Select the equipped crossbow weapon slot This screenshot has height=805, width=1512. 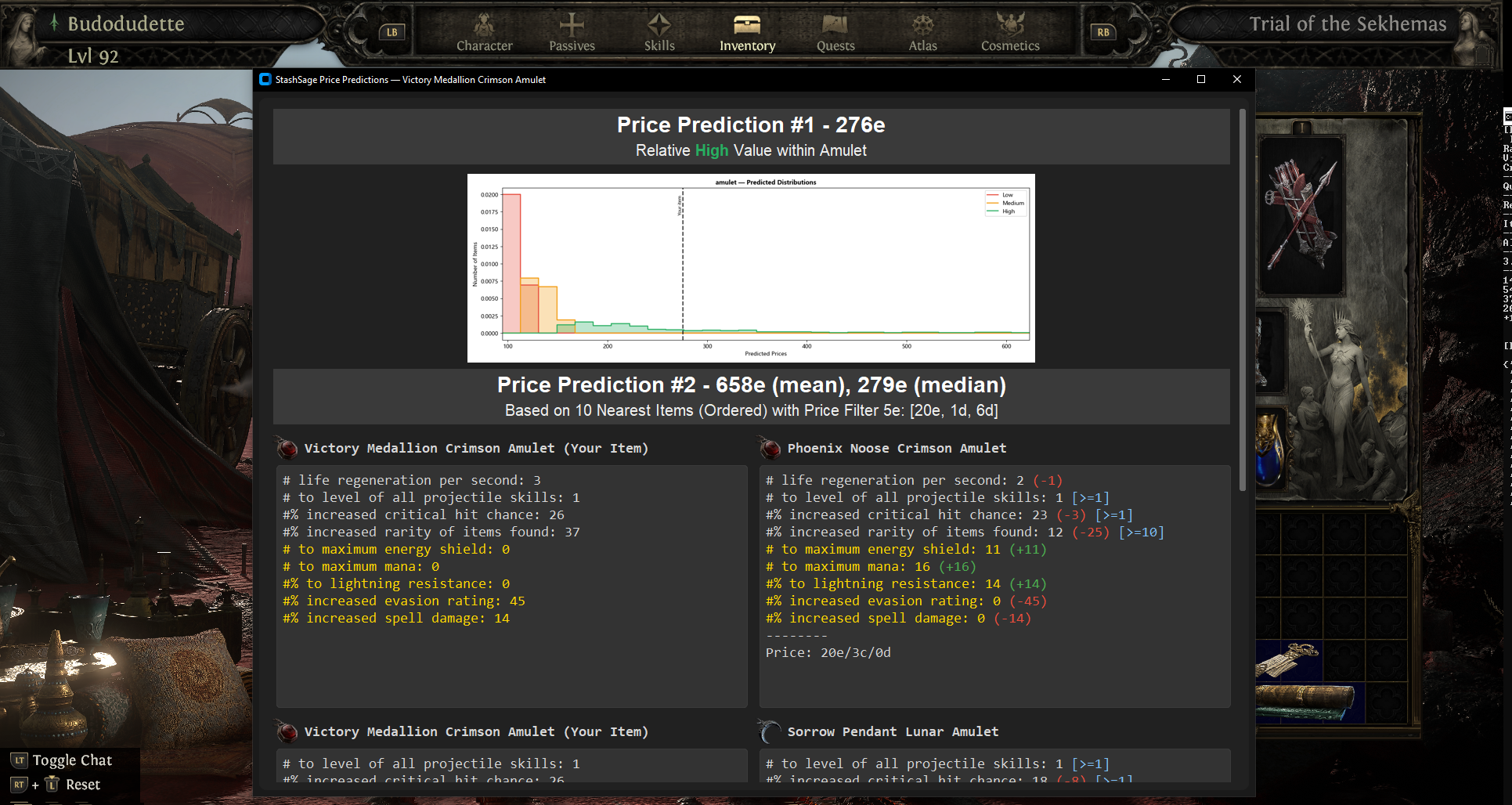1301,215
